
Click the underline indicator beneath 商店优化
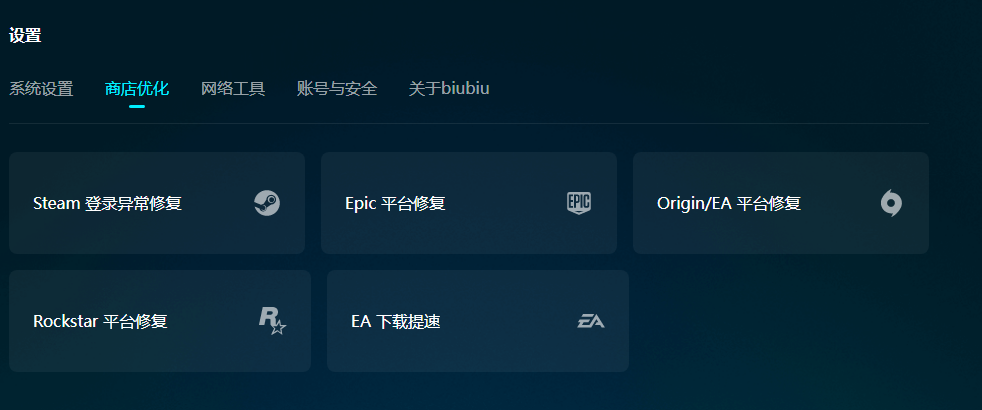pyautogui.click(x=137, y=106)
